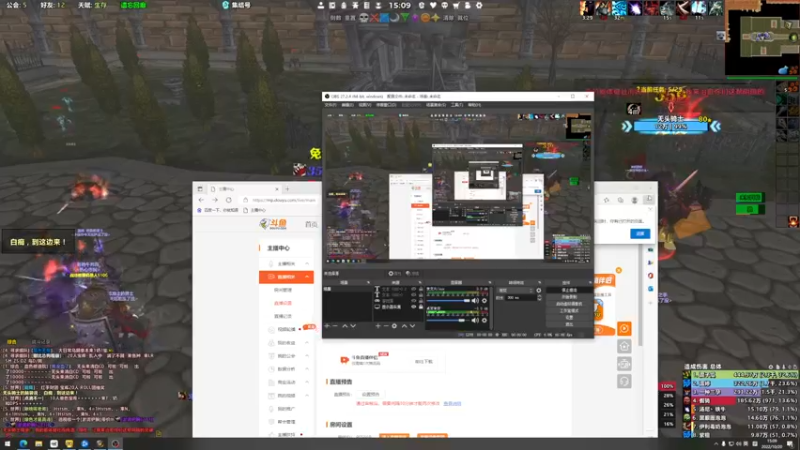Click green triangle raid marker icon in game

point(405,17)
